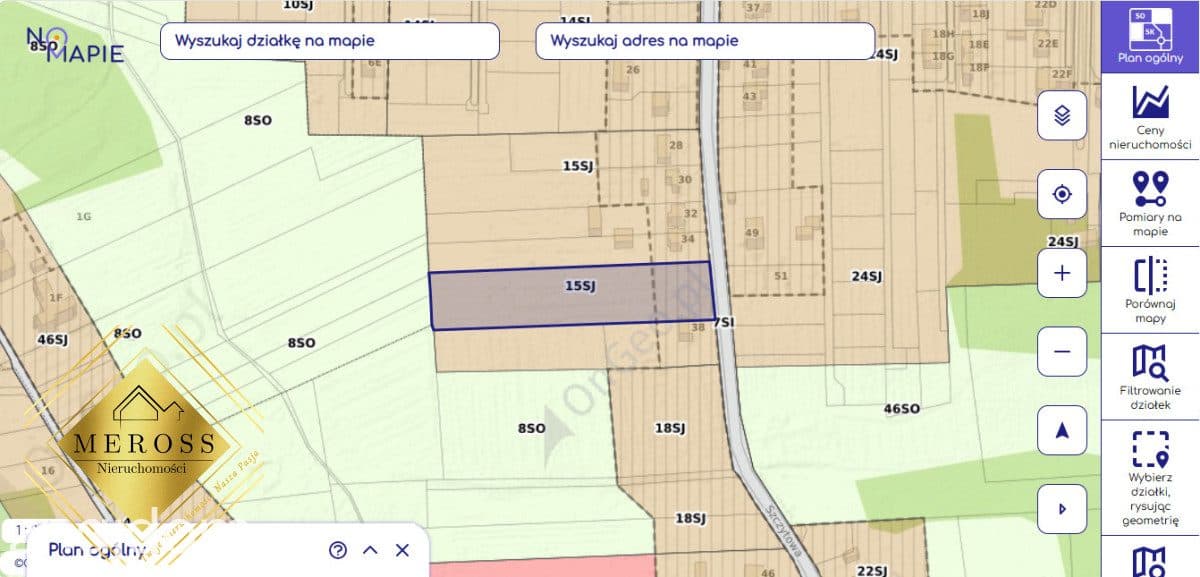Click the Wyszukaj adres na mapie field
Screen dimensions: 1200x577
706,41
